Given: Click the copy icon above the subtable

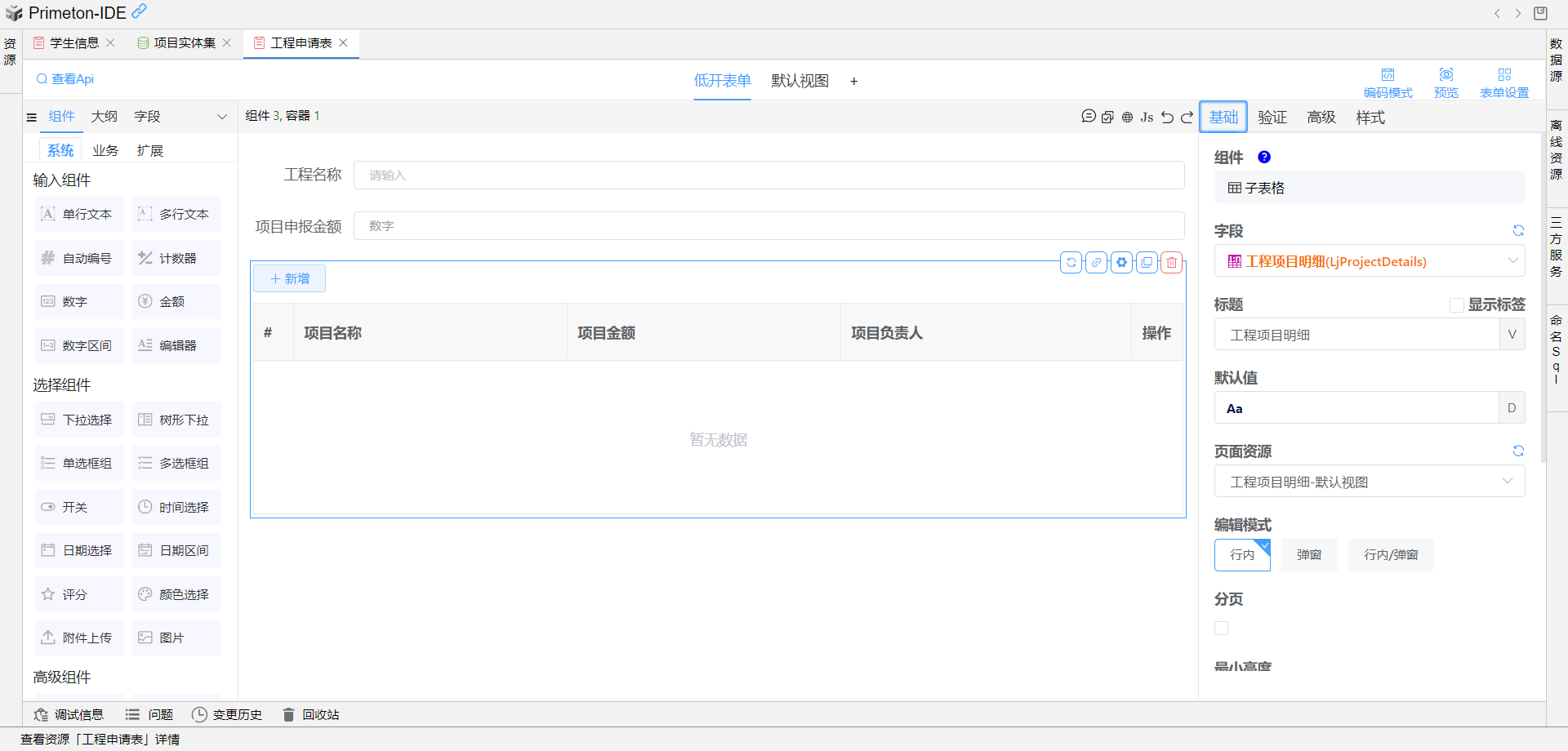Looking at the screenshot, I should [x=1147, y=263].
